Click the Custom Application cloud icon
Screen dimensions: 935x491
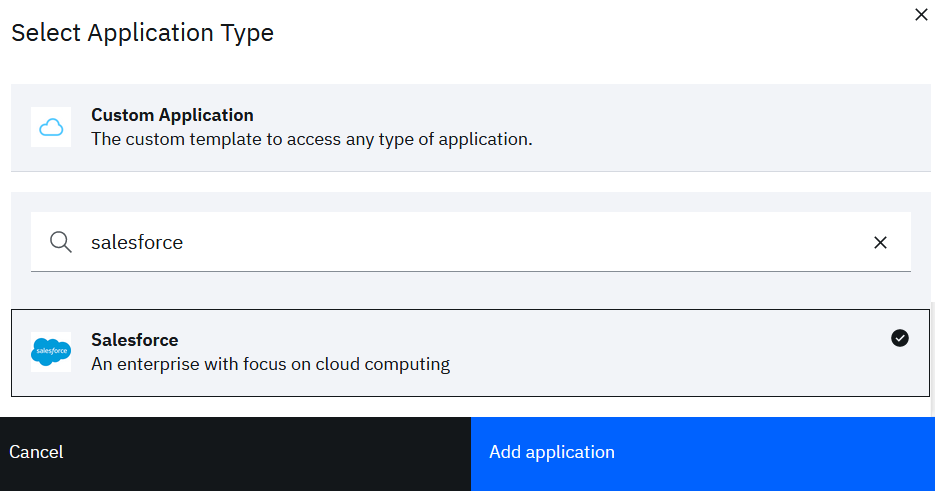(x=51, y=127)
